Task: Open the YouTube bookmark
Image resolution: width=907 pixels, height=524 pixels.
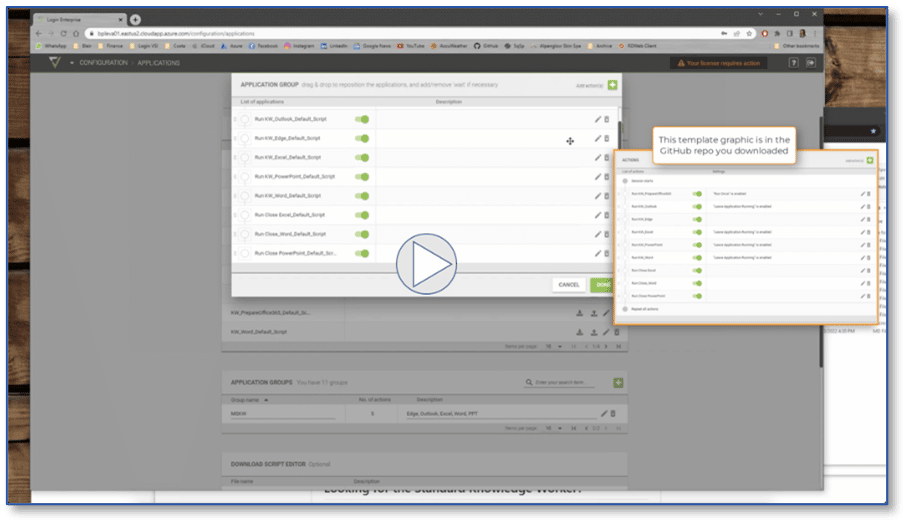Action: [411, 46]
